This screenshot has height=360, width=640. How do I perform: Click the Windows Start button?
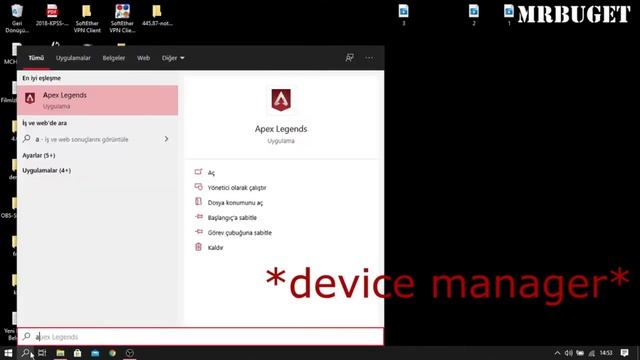[x=8, y=353]
